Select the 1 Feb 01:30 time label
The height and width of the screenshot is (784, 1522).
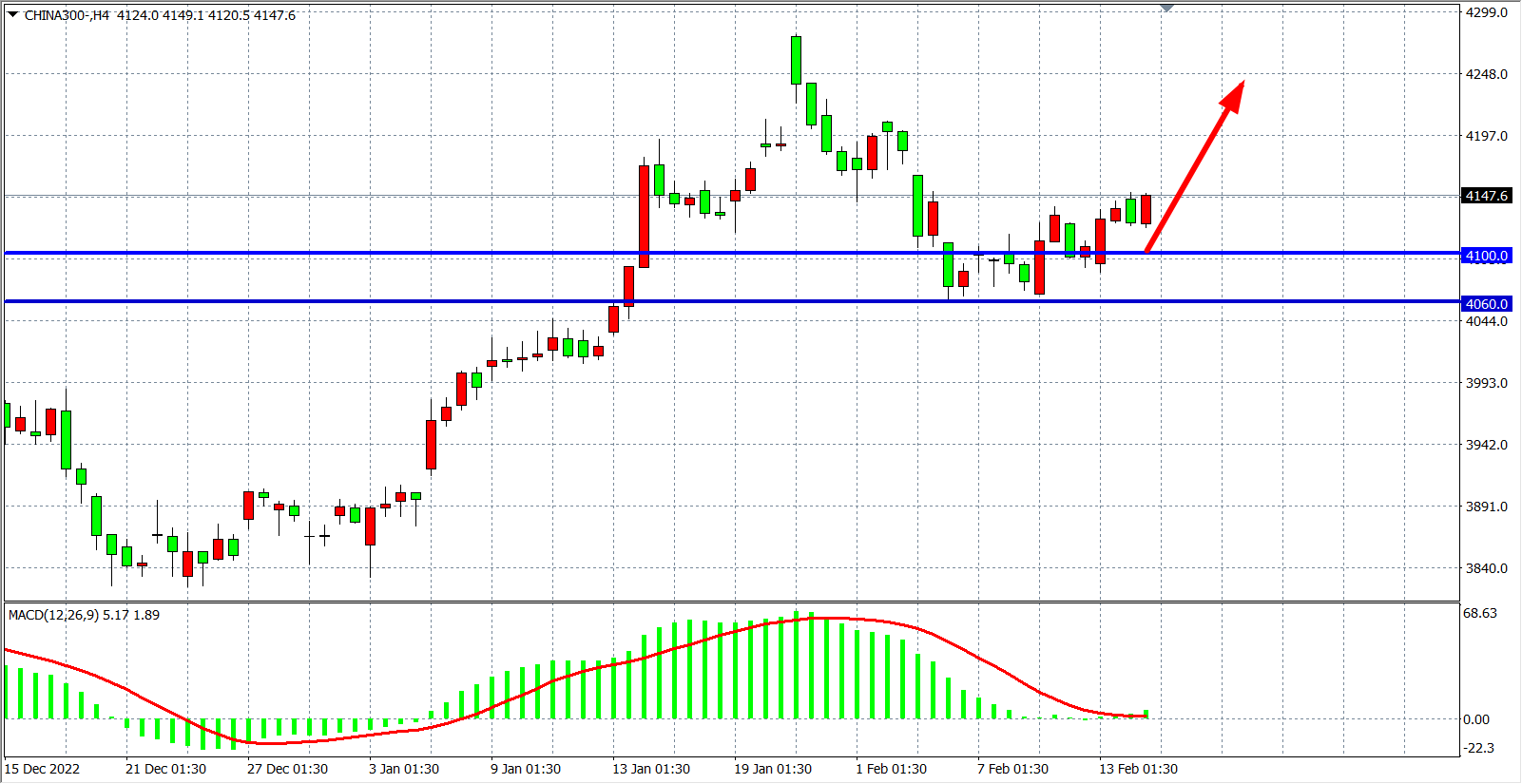click(x=891, y=769)
